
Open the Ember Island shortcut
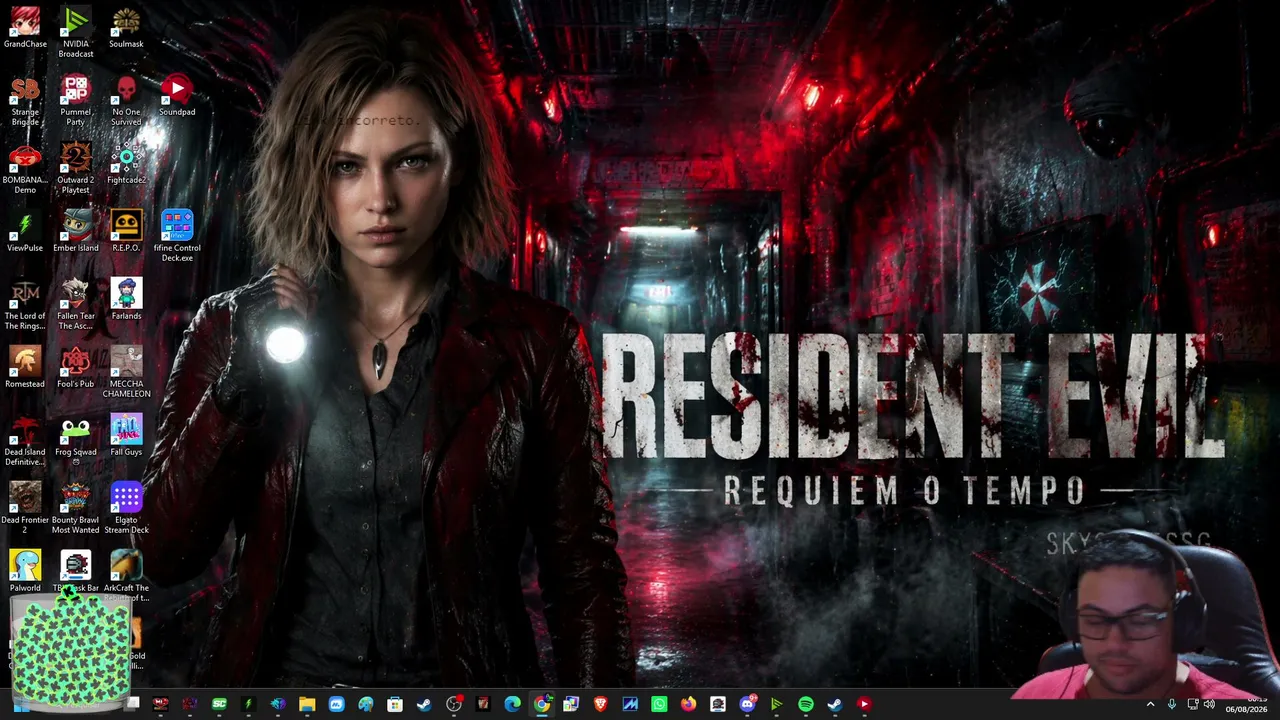click(x=76, y=233)
